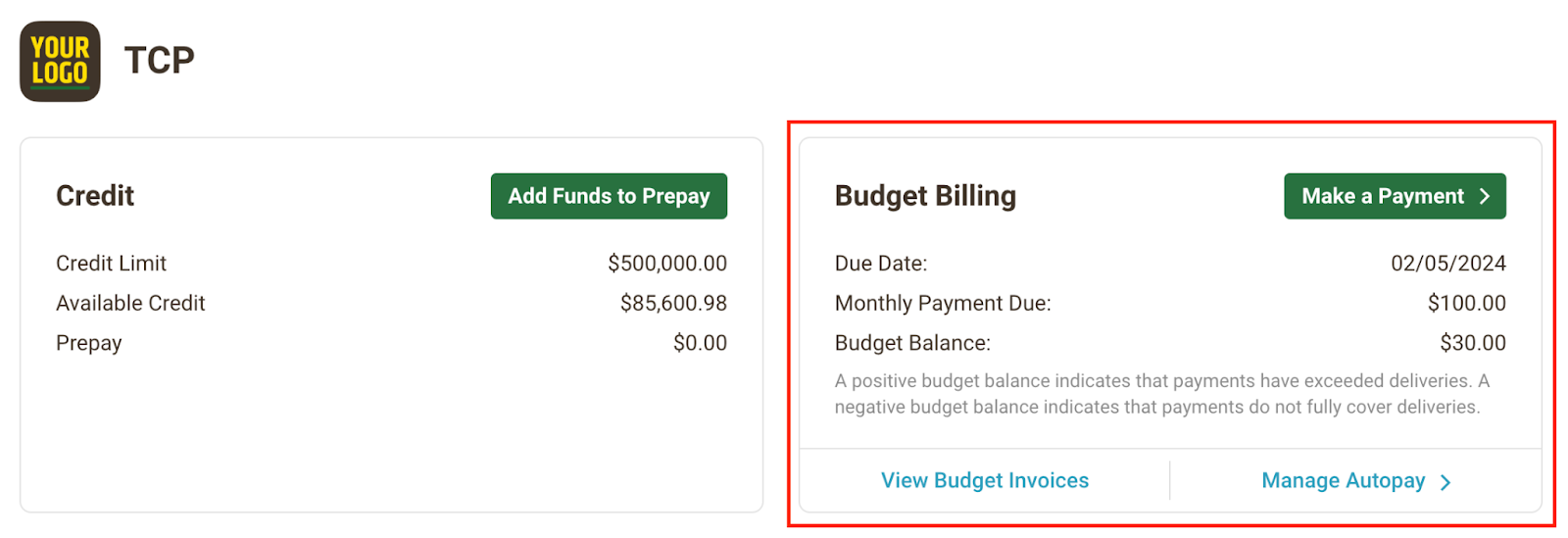1568x538 pixels.
Task: Select the Monthly Payment Due label
Action: pos(943,304)
